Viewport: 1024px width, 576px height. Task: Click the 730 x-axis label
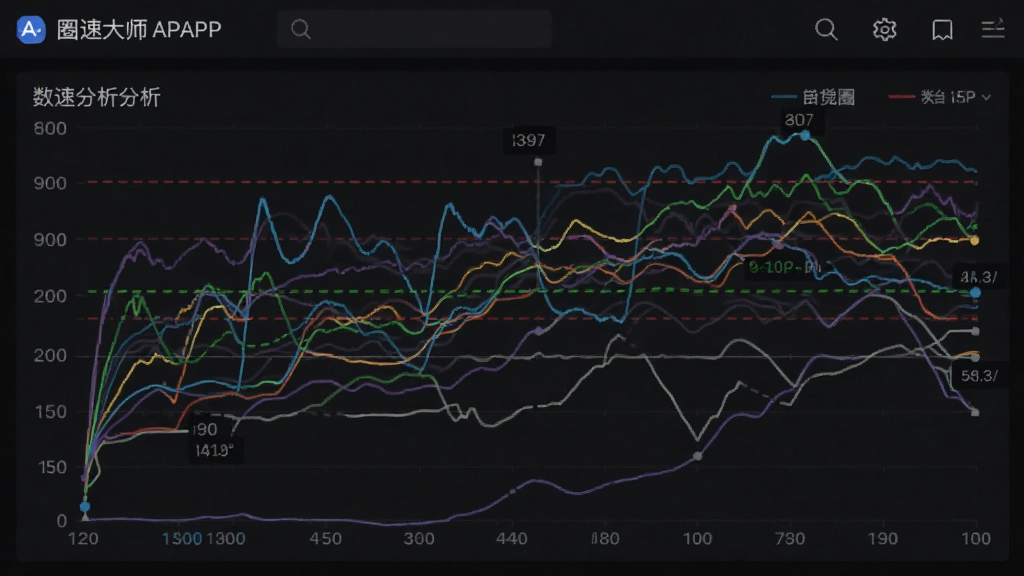coord(790,539)
